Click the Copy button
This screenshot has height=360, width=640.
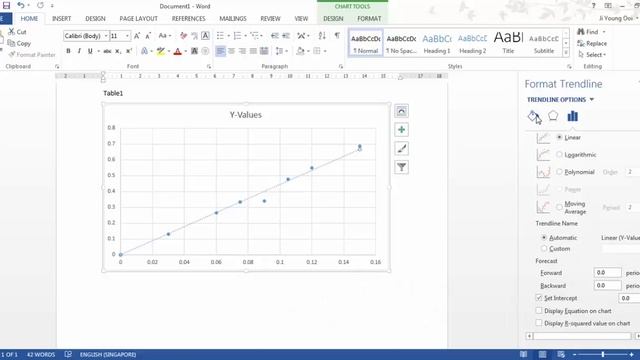pos(19,43)
